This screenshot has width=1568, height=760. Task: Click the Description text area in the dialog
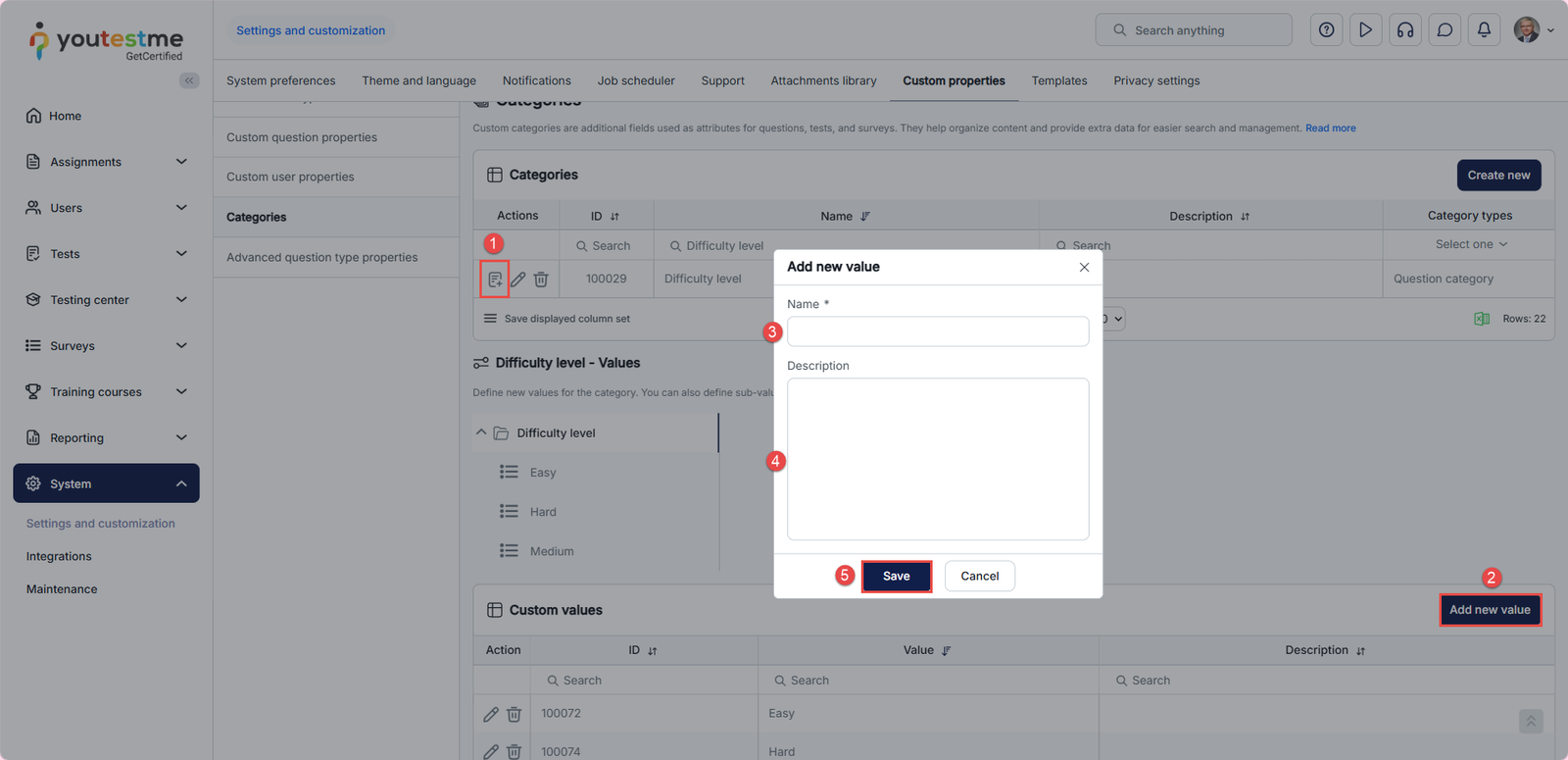[x=938, y=459]
